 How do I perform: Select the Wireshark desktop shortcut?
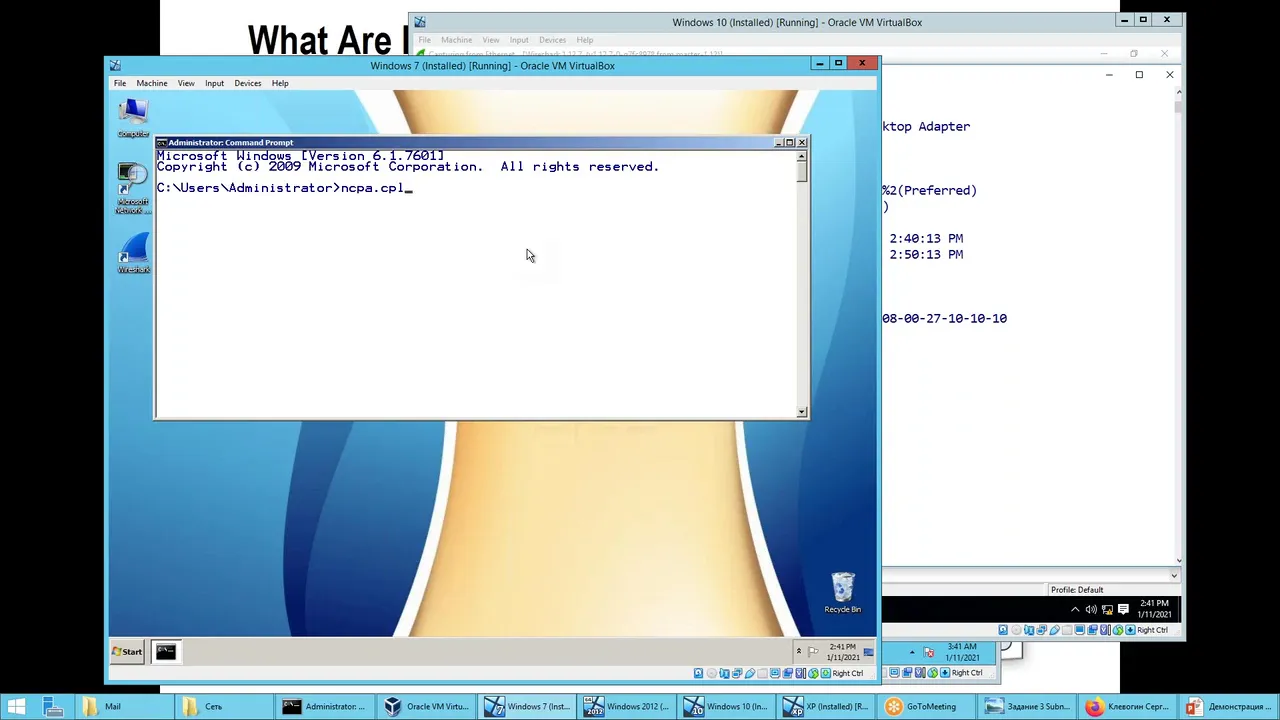(x=133, y=254)
